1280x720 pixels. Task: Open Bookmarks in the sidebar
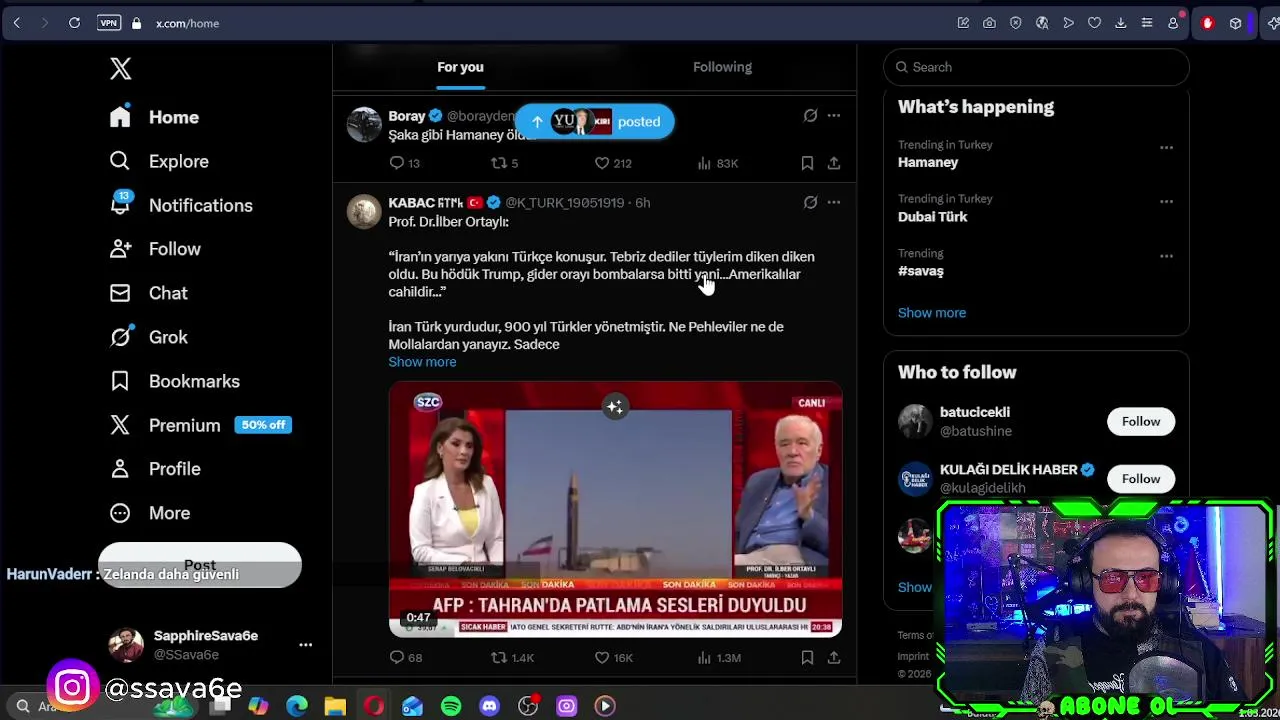click(x=175, y=381)
